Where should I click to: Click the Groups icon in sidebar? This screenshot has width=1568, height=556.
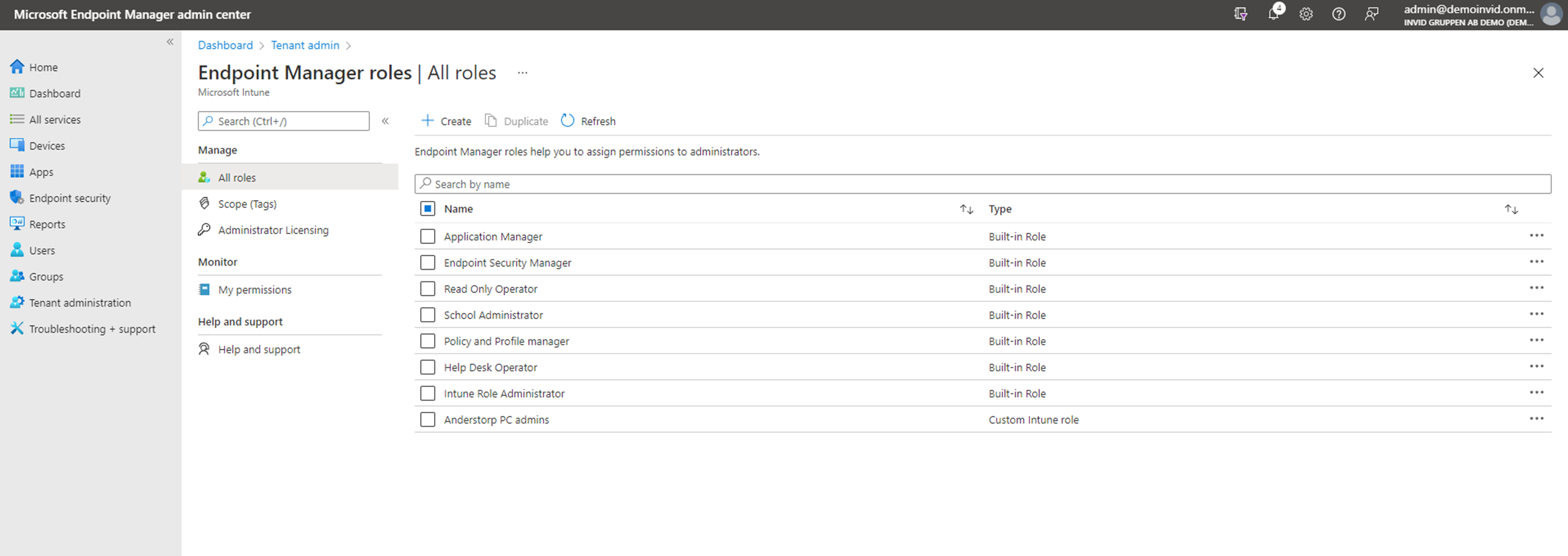[17, 276]
